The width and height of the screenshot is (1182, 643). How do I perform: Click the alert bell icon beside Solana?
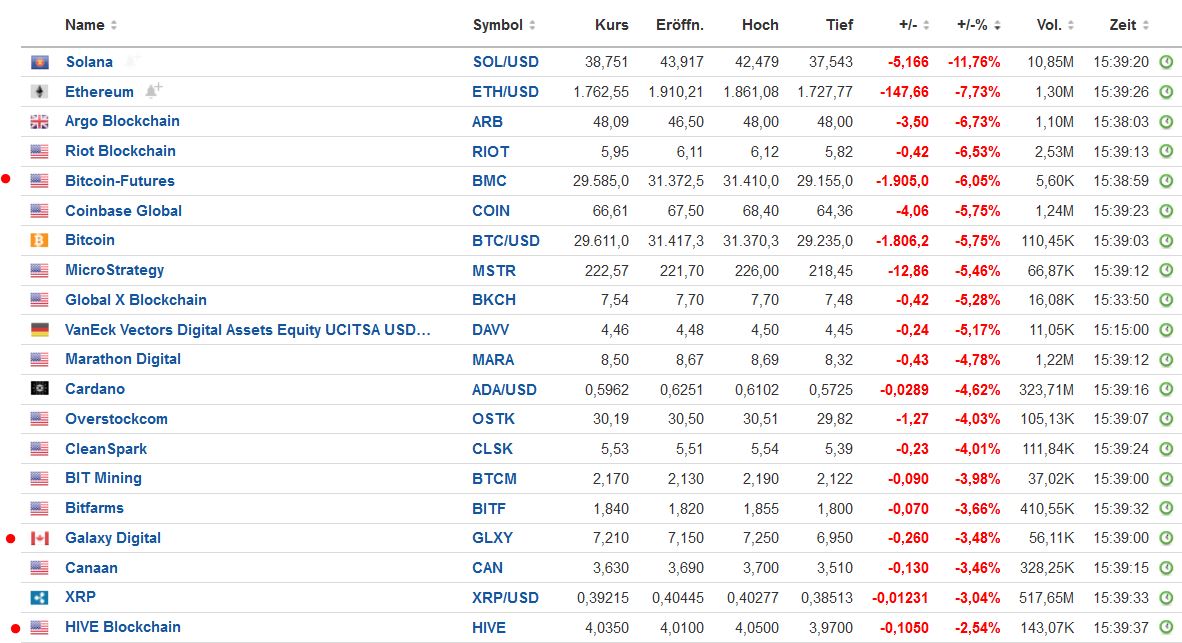[x=133, y=61]
